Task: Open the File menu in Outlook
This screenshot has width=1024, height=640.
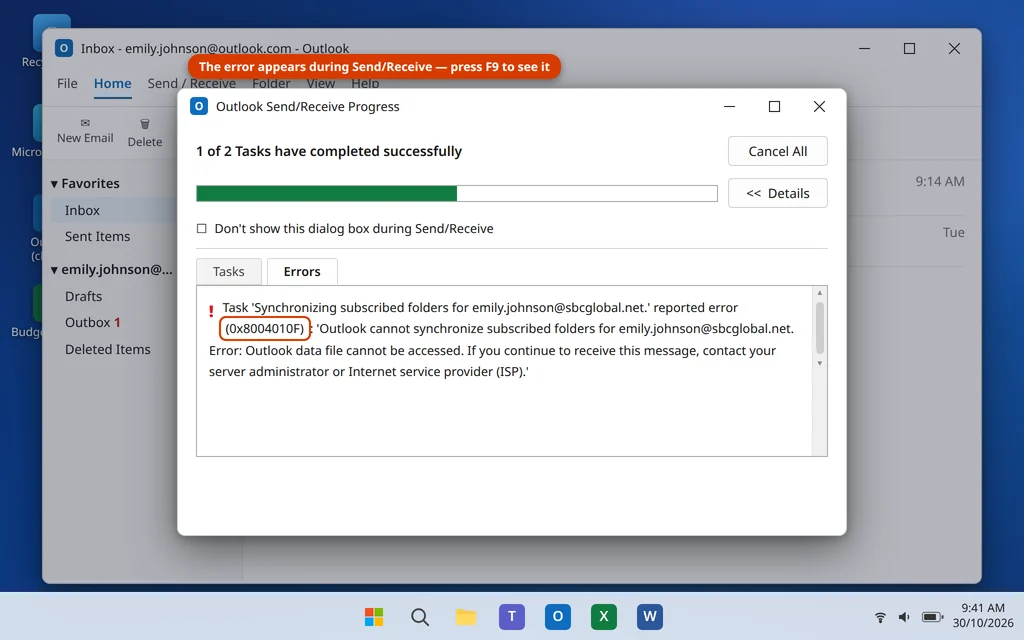Action: click(x=67, y=84)
